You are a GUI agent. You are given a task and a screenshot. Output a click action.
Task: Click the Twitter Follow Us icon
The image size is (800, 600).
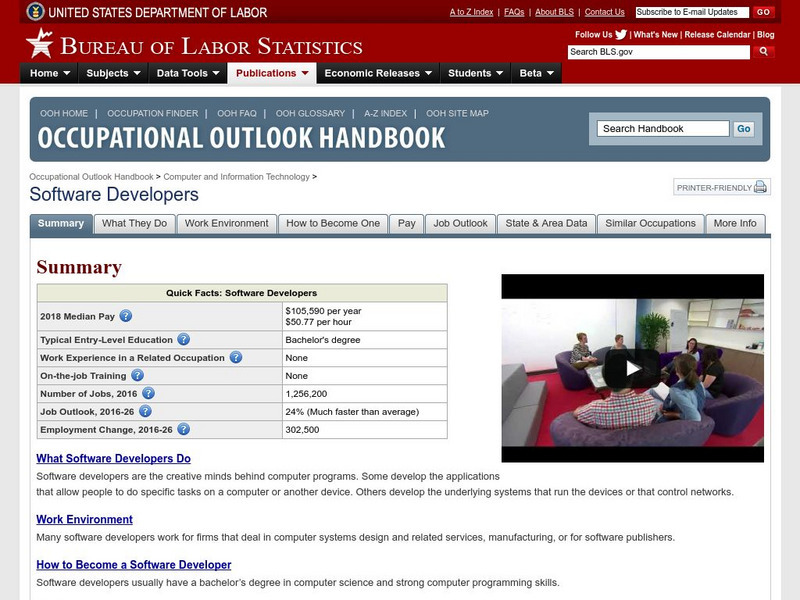(x=620, y=33)
